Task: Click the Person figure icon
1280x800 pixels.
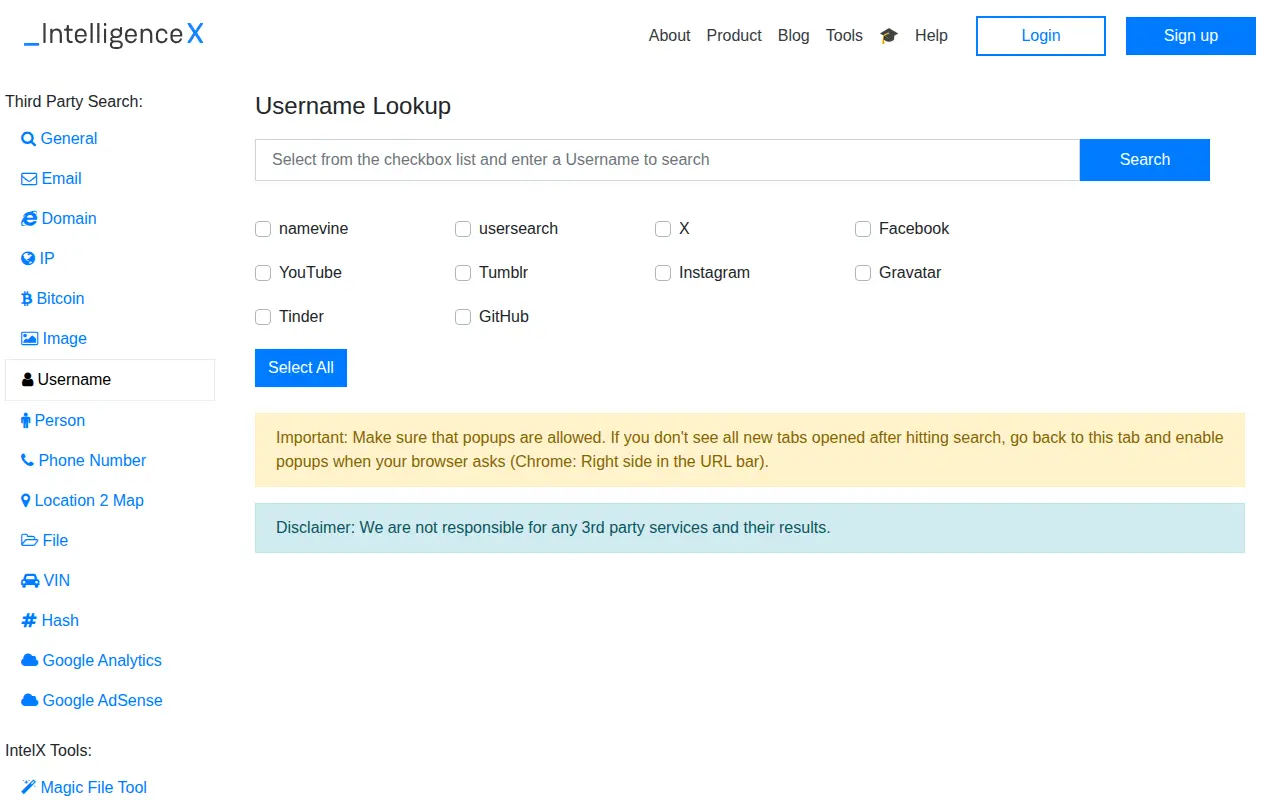Action: coord(26,421)
